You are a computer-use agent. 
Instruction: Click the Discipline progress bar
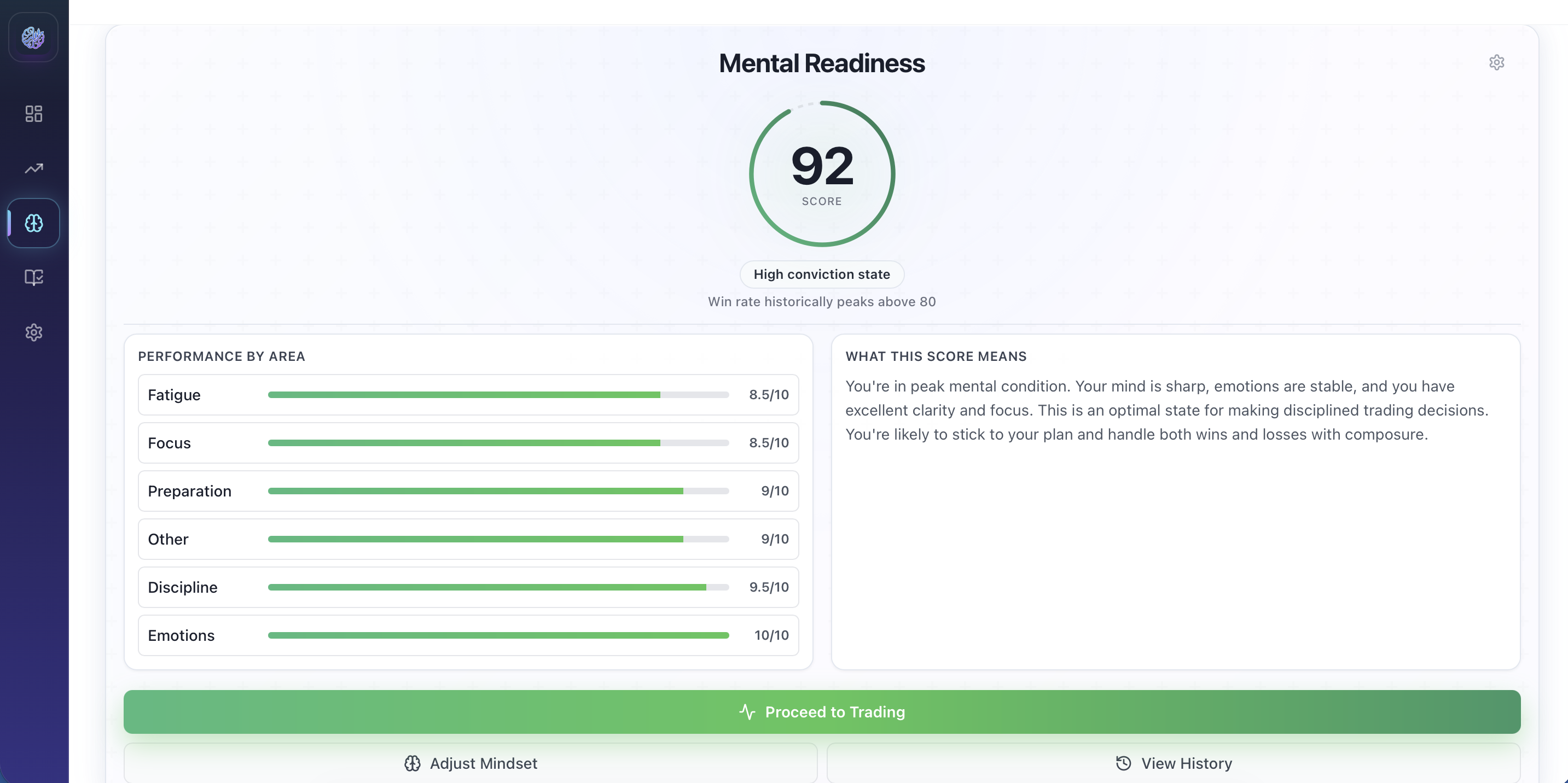click(x=498, y=587)
